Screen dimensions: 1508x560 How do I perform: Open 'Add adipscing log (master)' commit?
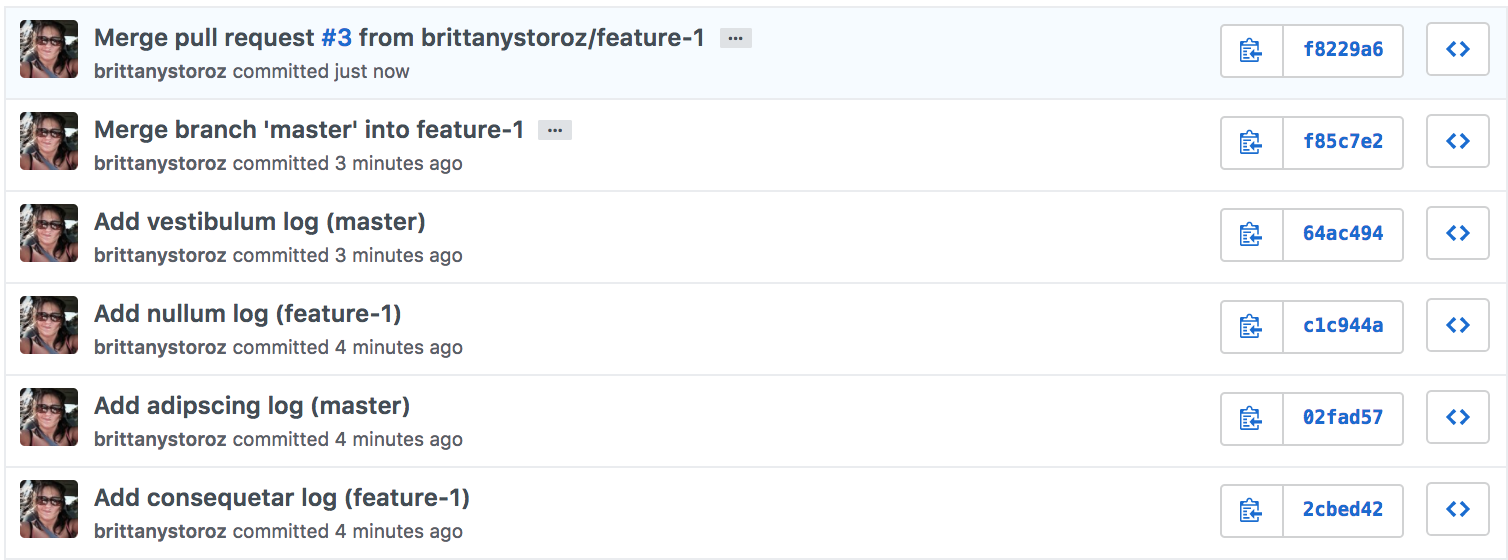251,406
